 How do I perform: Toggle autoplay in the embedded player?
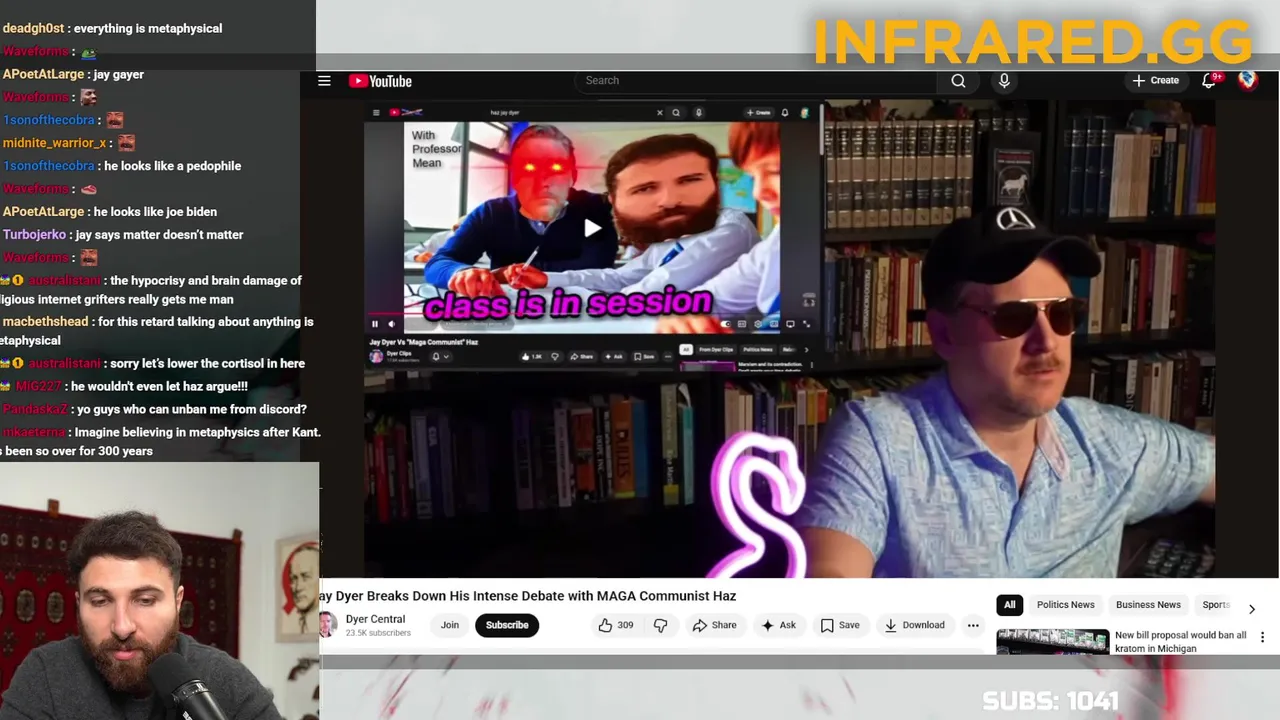(726, 324)
